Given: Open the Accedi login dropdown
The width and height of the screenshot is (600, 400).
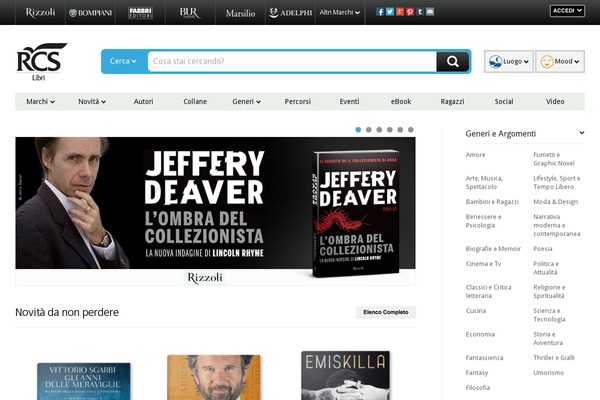Looking at the screenshot, I should [567, 11].
